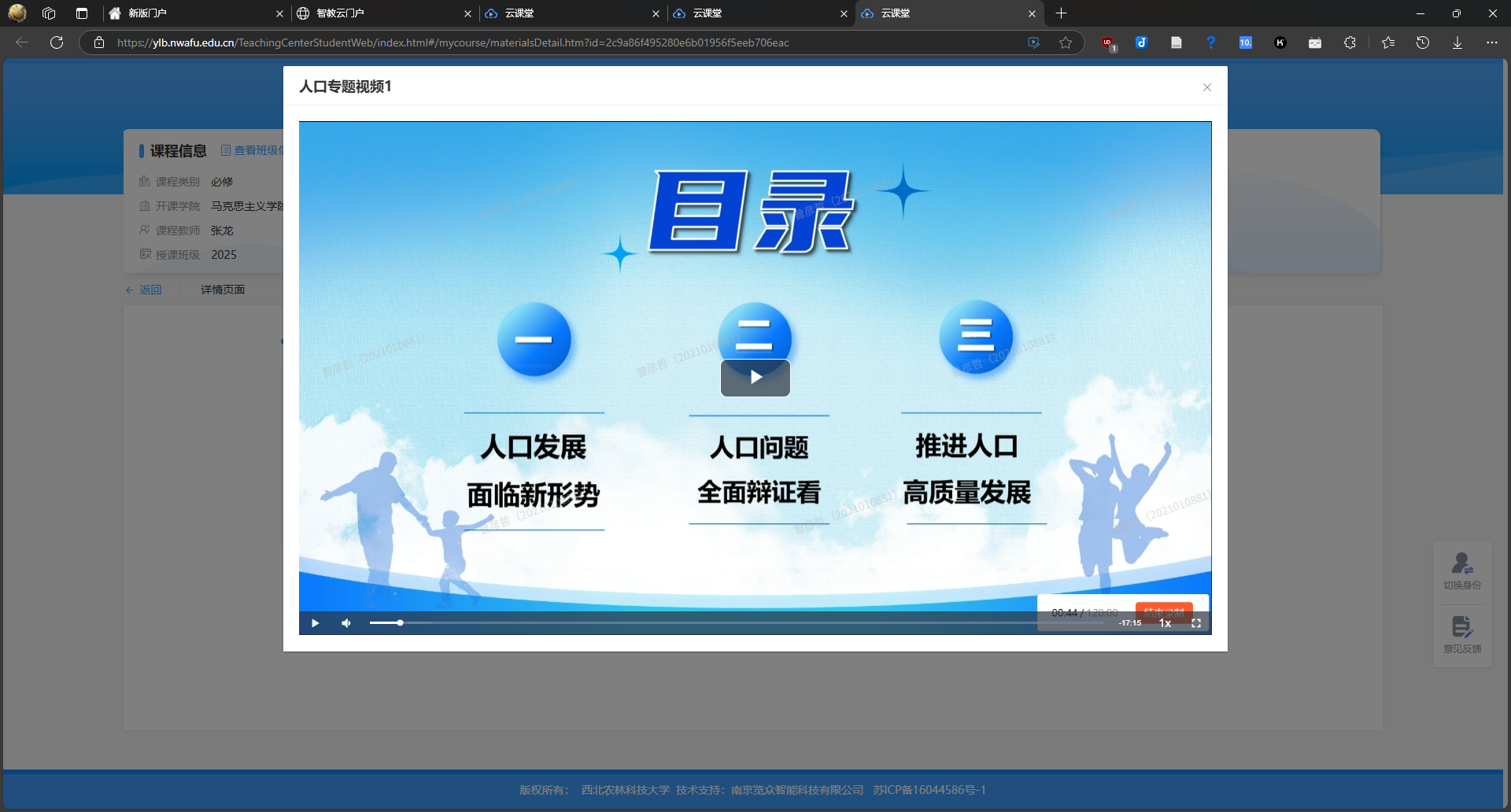Bookmark this page with the star icon

[1066, 43]
